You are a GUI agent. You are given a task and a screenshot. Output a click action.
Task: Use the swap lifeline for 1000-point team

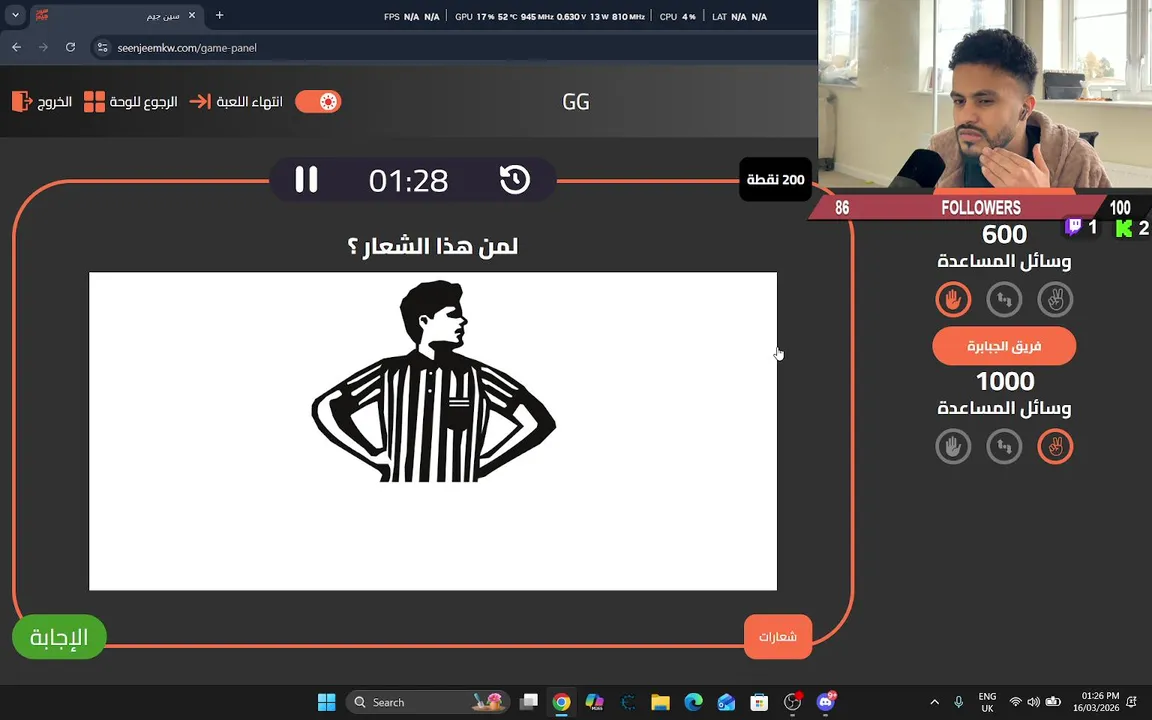click(1004, 446)
